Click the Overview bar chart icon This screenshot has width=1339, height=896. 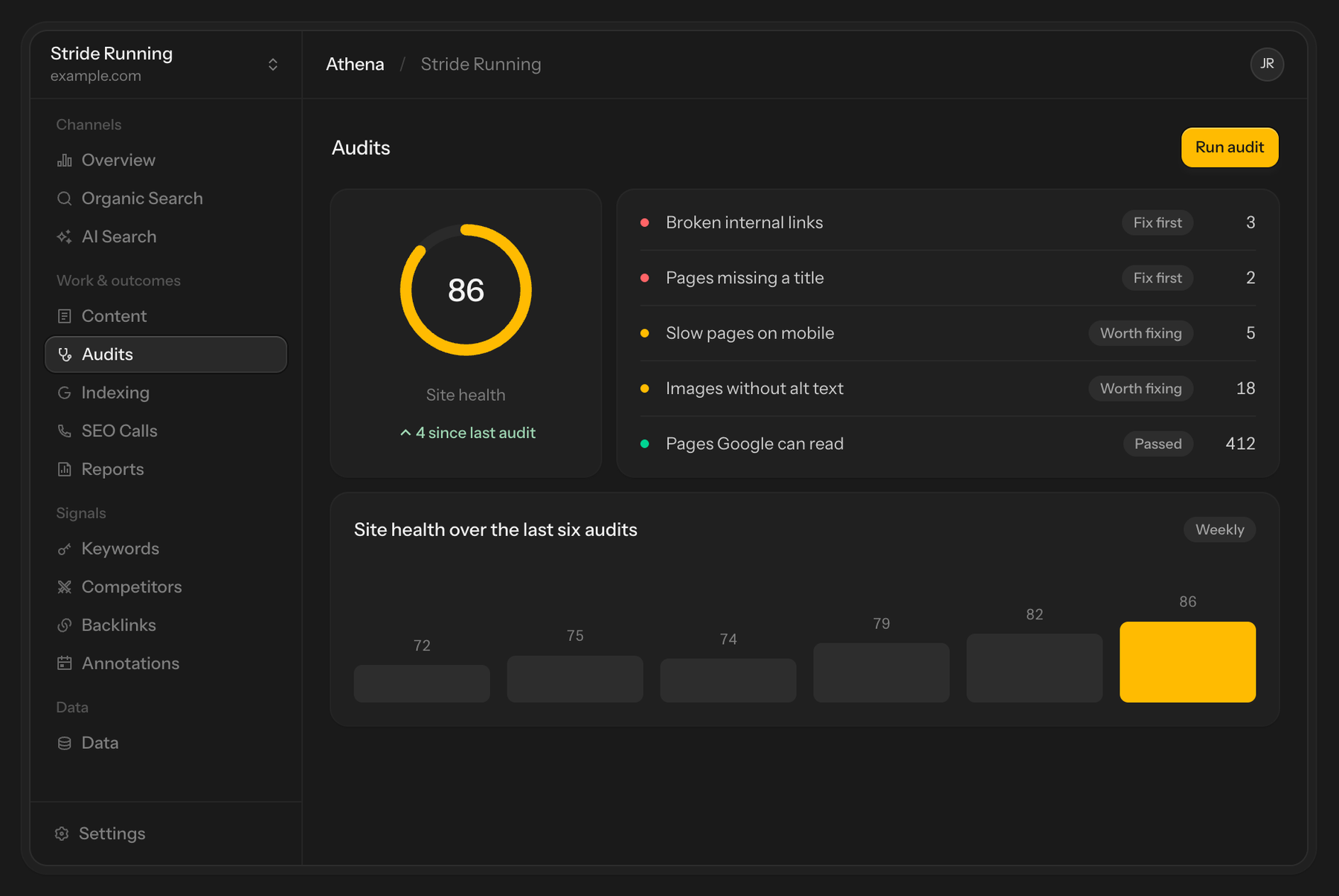point(65,161)
